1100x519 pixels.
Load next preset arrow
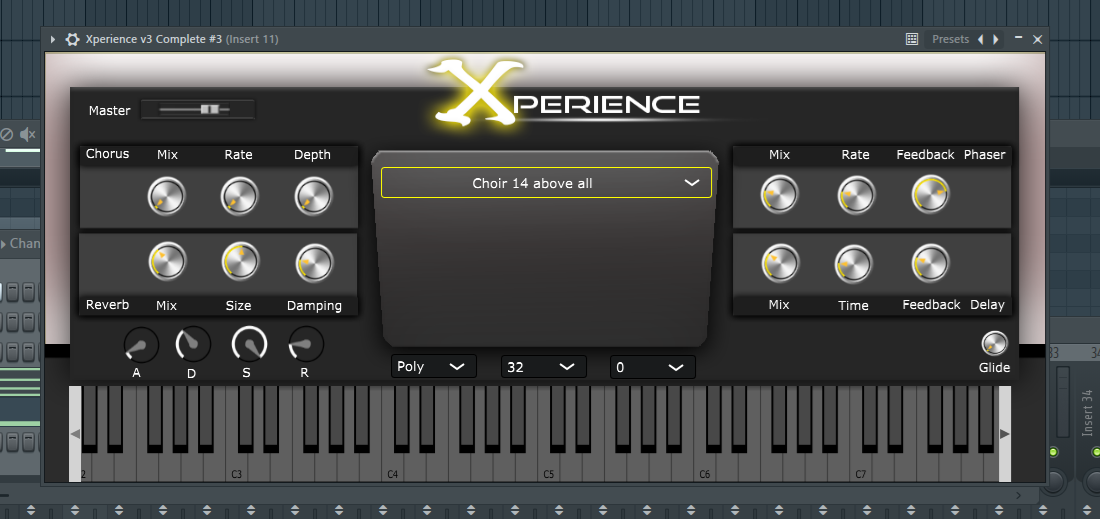click(x=996, y=39)
